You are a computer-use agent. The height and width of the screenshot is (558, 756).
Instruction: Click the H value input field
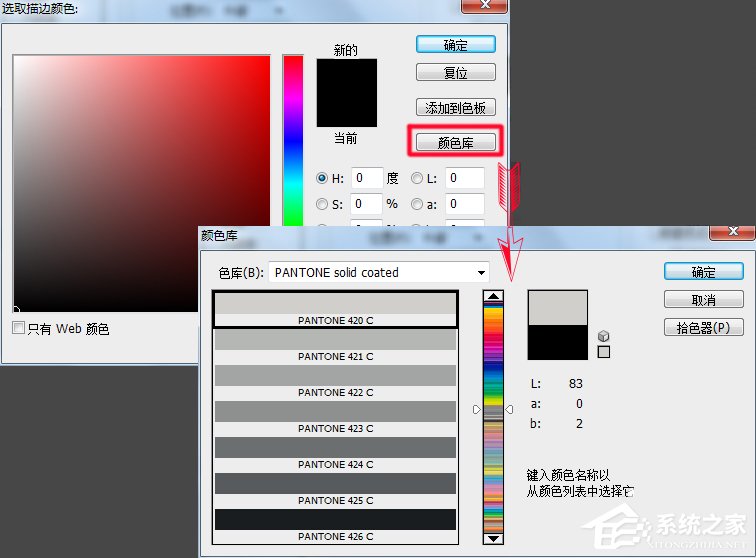[366, 178]
